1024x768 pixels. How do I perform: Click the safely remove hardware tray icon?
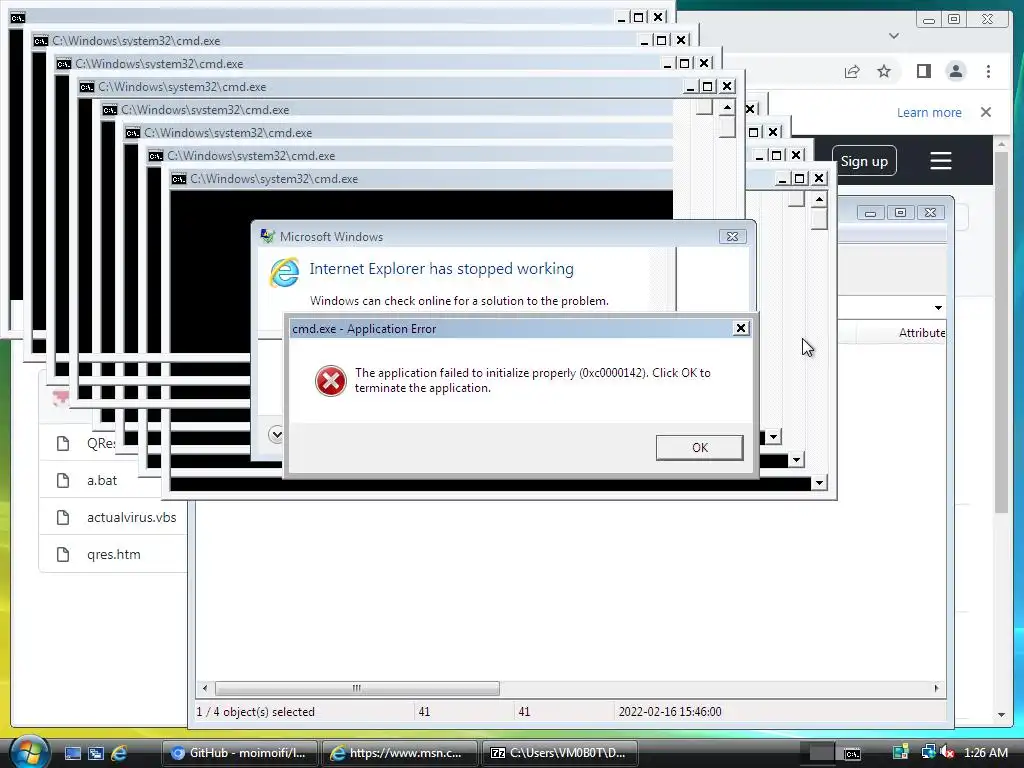click(901, 753)
